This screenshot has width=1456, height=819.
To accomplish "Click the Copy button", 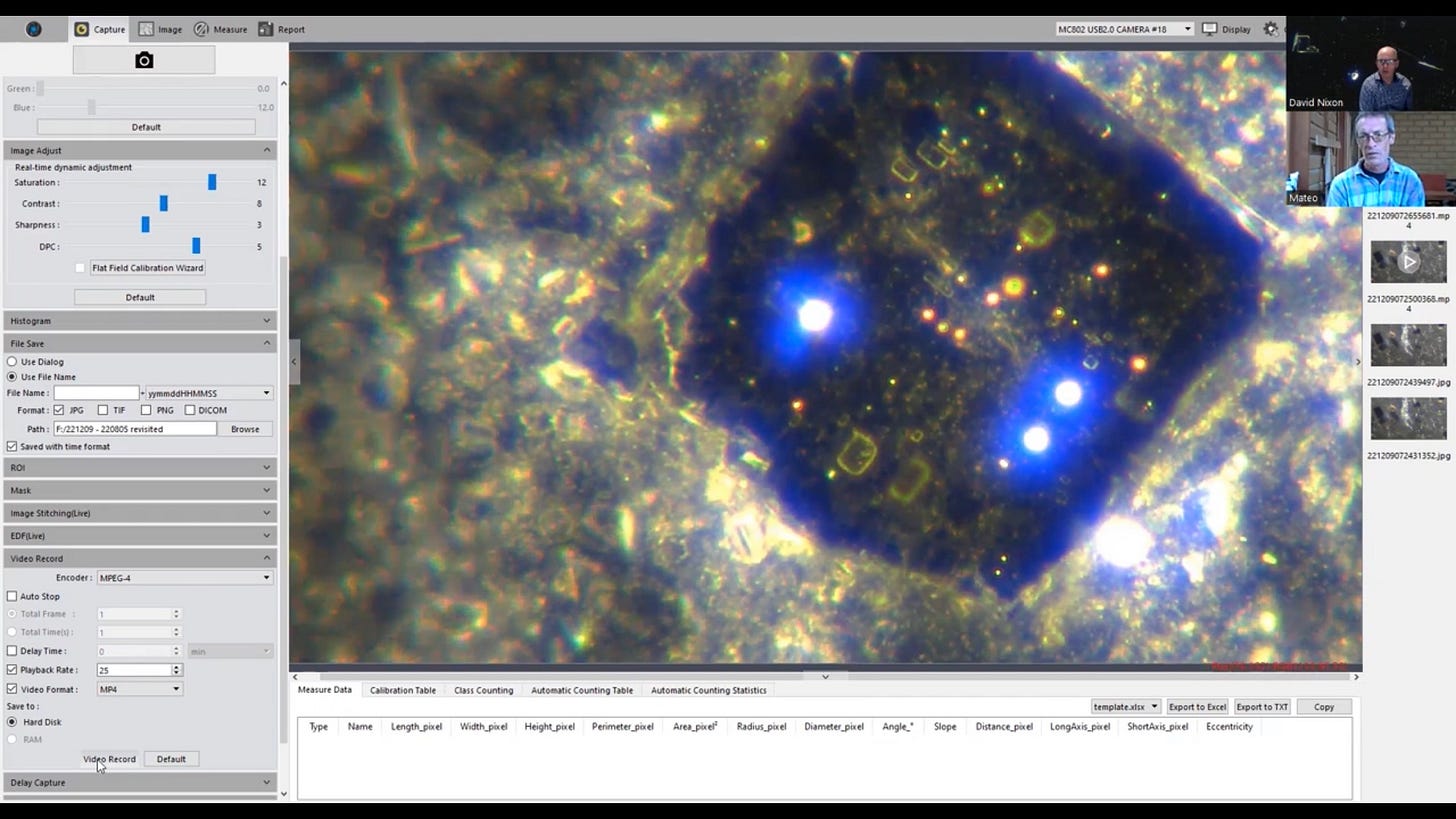I will point(1323,707).
